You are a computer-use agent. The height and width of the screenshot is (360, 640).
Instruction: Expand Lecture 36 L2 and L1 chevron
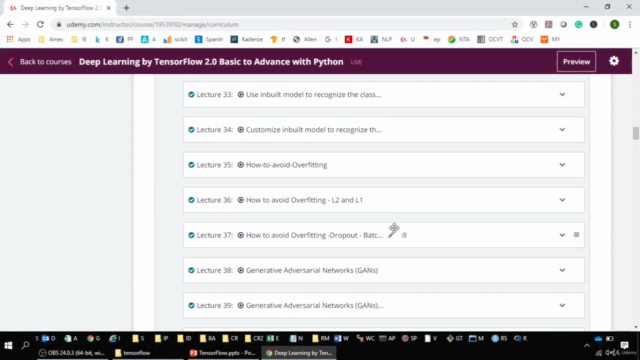point(562,200)
